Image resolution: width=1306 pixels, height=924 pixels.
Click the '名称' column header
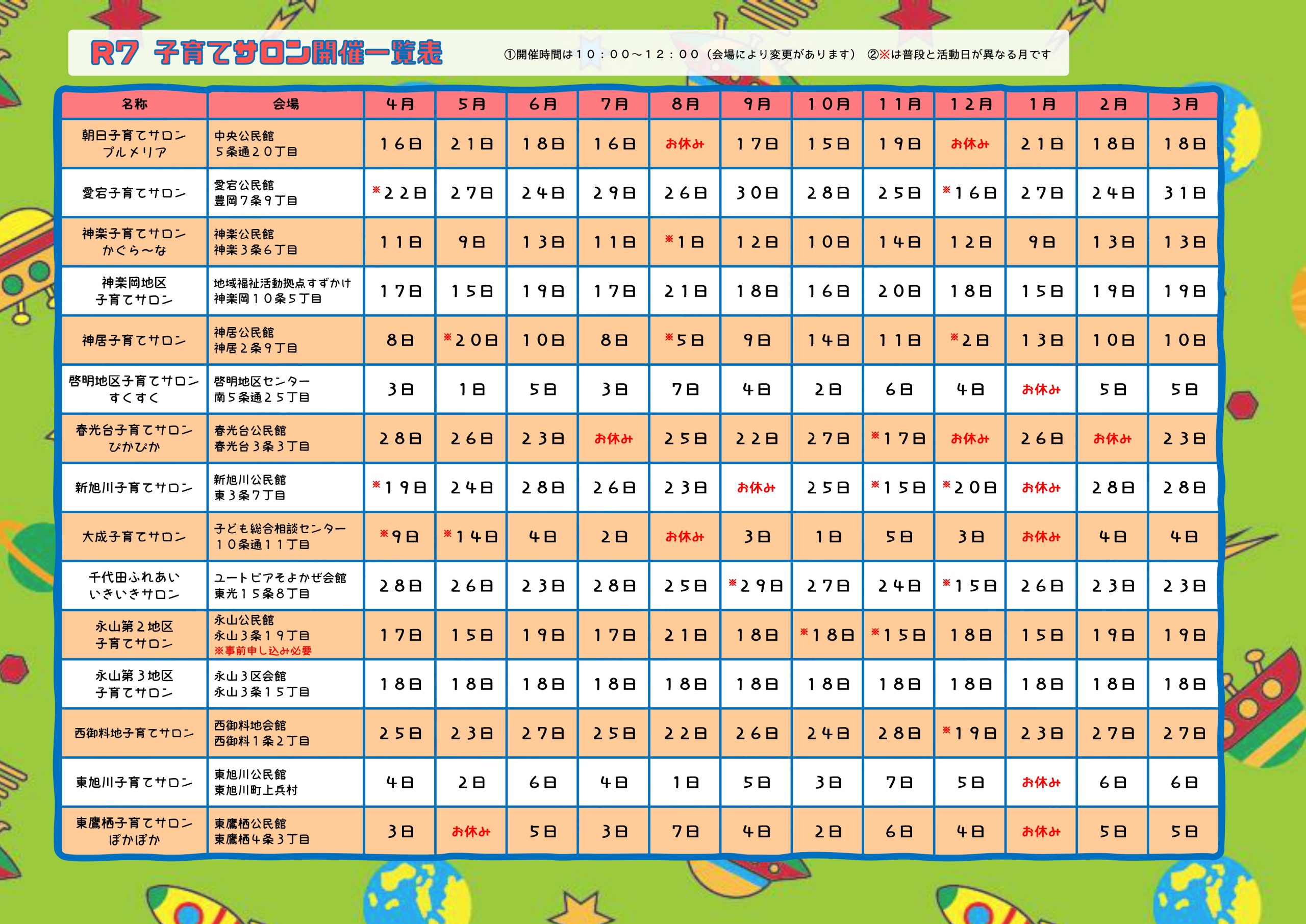pyautogui.click(x=134, y=104)
